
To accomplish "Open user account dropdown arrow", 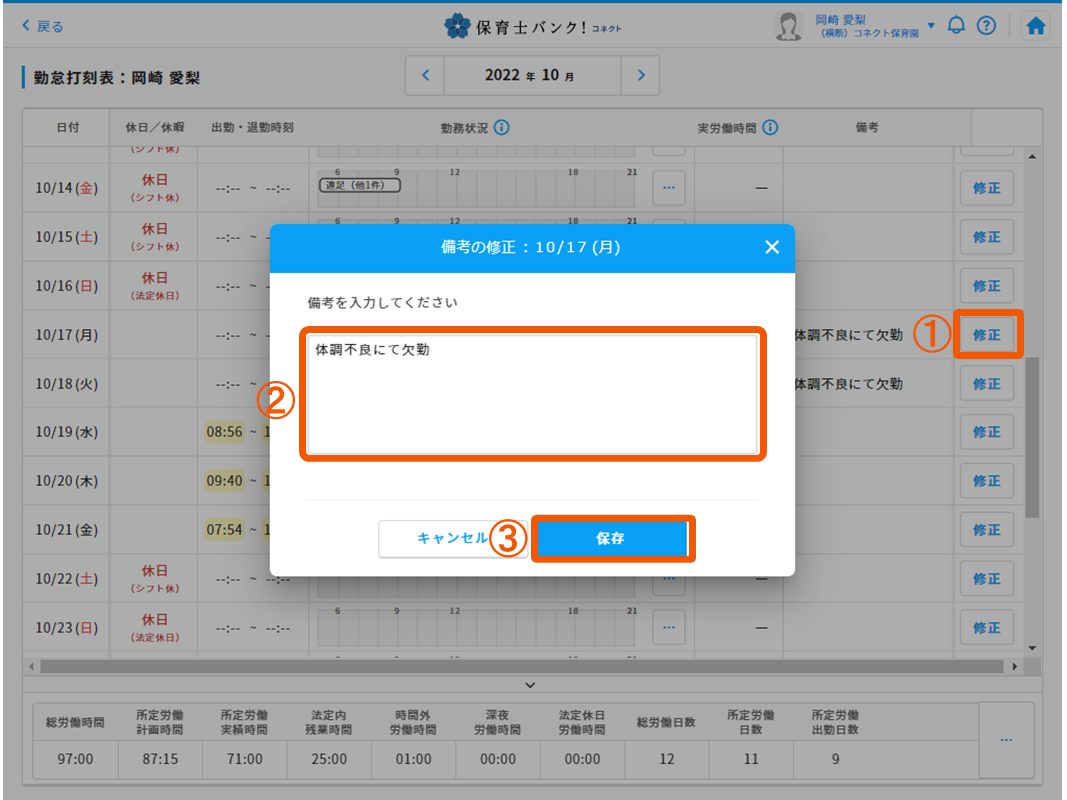I will click(x=931, y=26).
